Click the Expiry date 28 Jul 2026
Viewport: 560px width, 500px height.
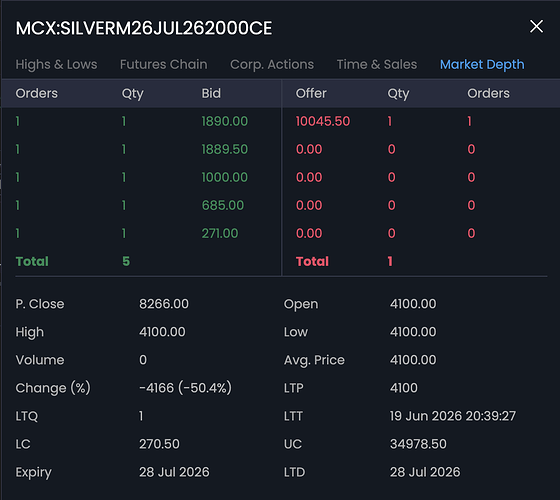(x=174, y=472)
